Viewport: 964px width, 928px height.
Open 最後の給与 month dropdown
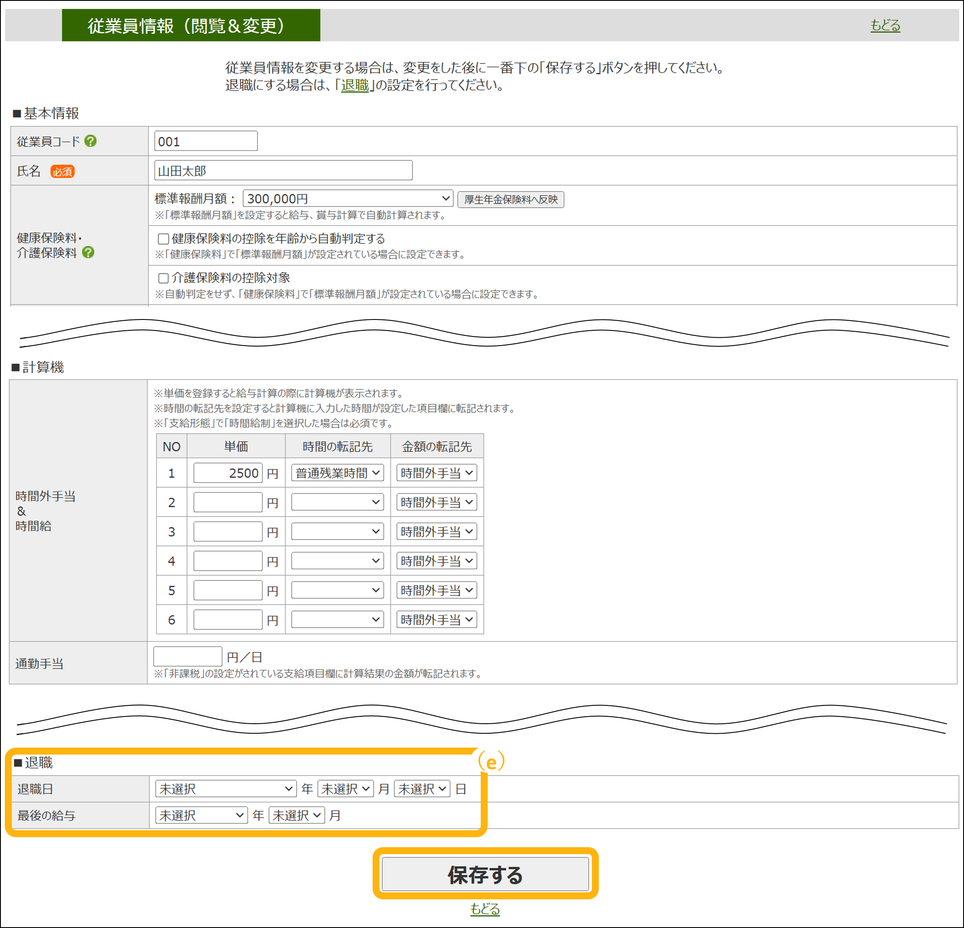click(x=296, y=816)
